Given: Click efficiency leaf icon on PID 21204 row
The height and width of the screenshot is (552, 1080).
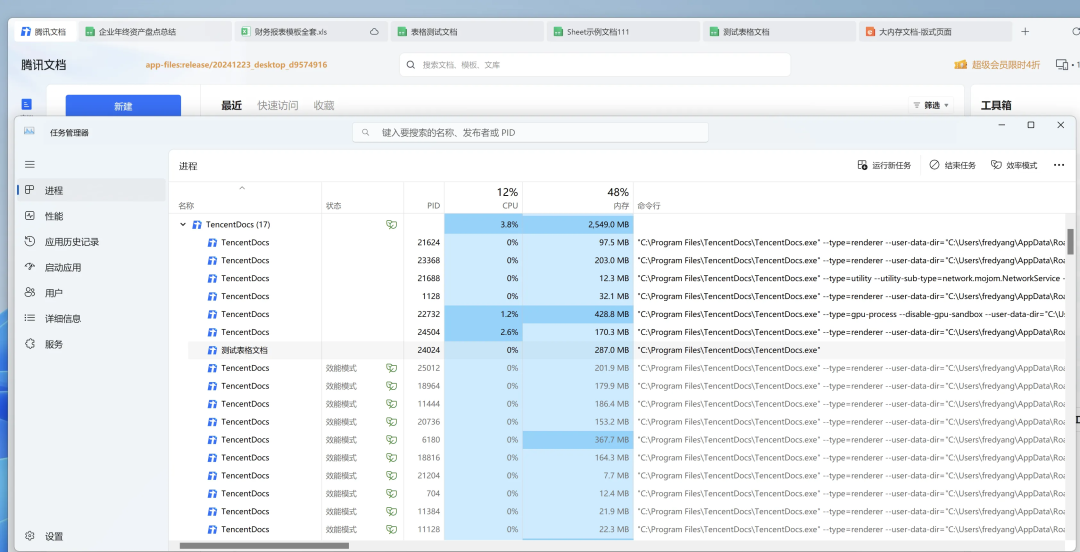Looking at the screenshot, I should 391,476.
